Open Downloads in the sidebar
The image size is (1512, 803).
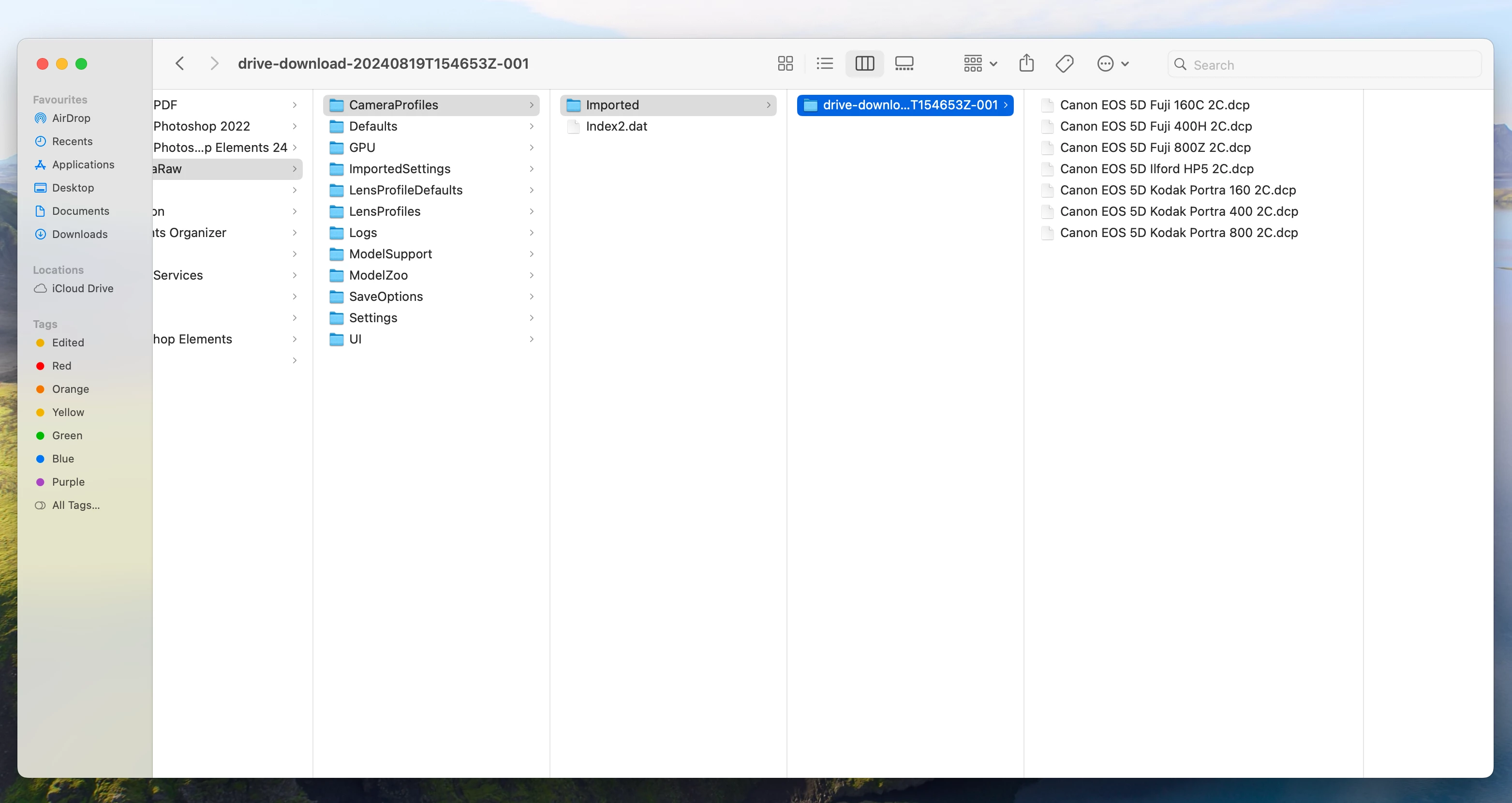tap(79, 234)
